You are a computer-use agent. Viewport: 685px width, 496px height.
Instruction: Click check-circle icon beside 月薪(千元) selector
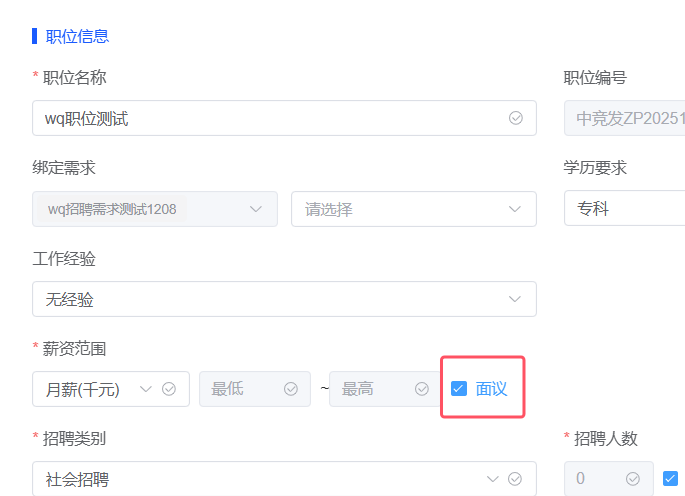(x=169, y=389)
